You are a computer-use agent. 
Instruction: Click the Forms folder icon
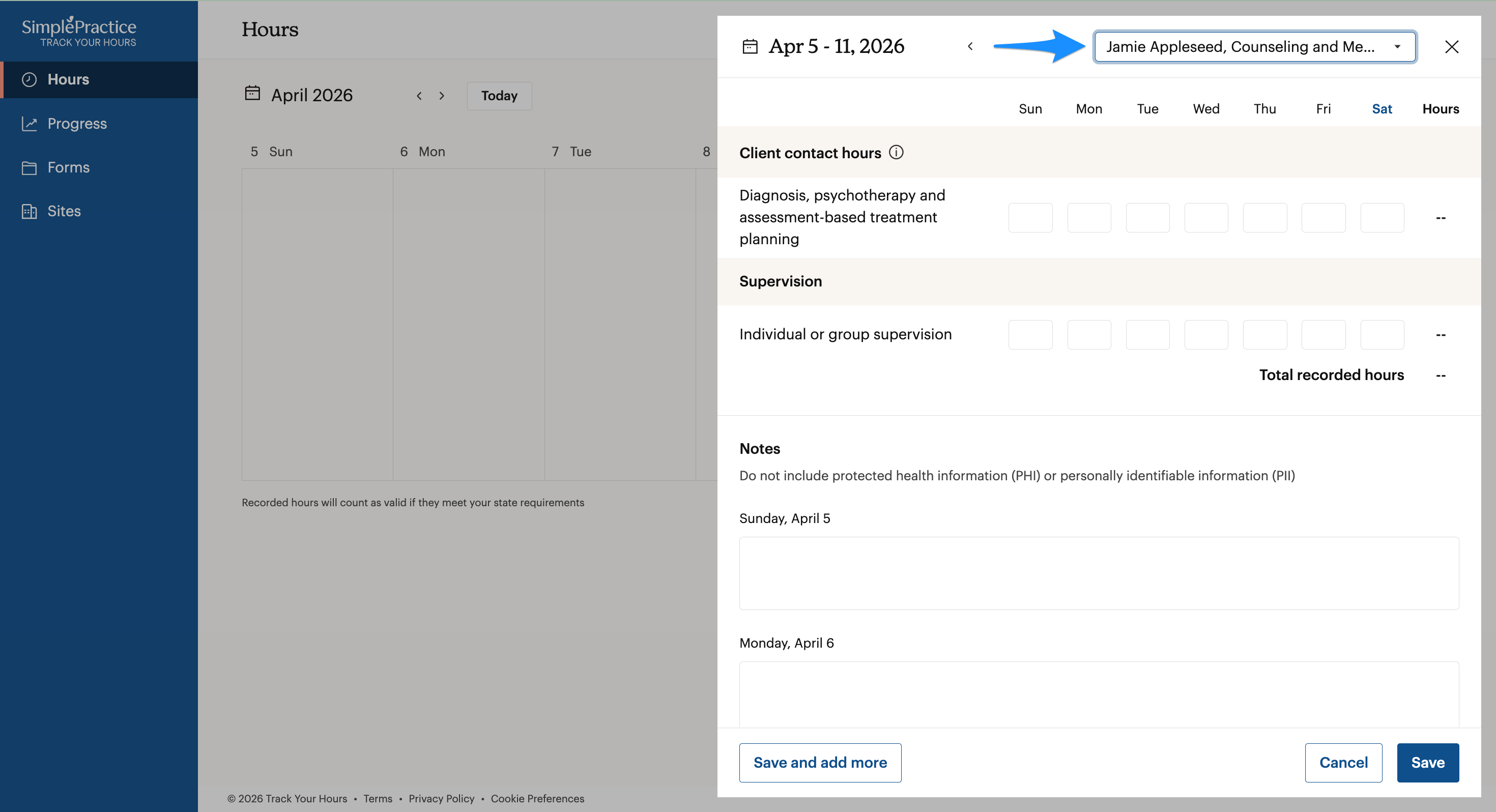pyautogui.click(x=29, y=168)
